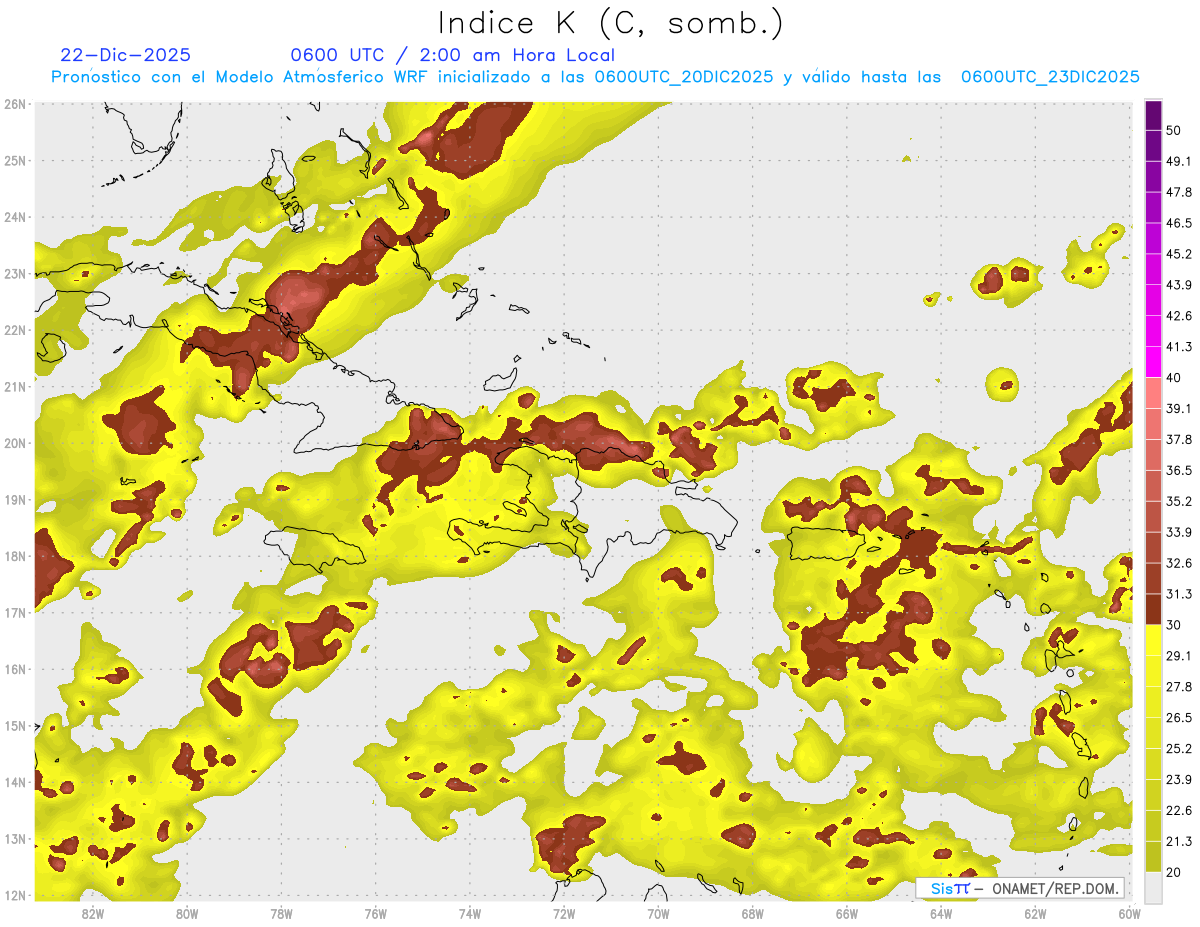Image resolution: width=1200 pixels, height=927 pixels.
Task: Click the colorbar value '40'
Action: coord(1174,377)
